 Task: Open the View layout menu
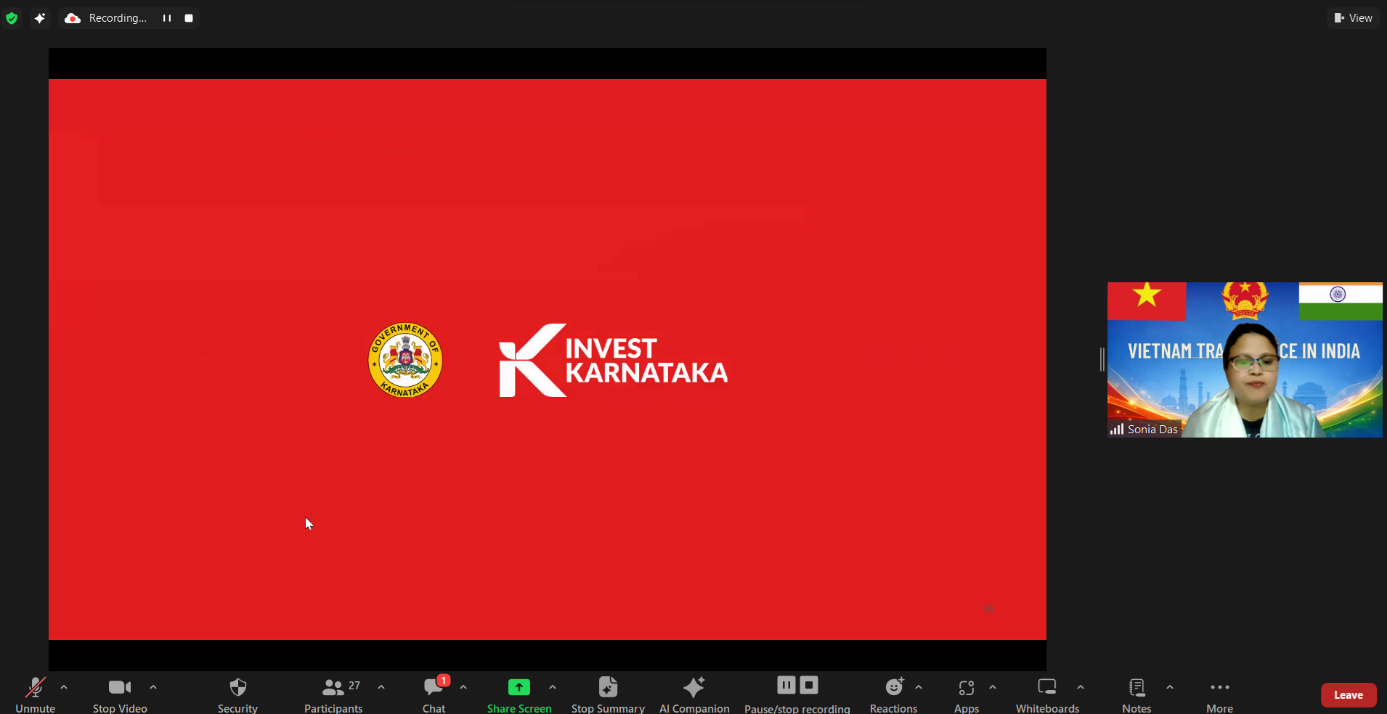(1353, 18)
